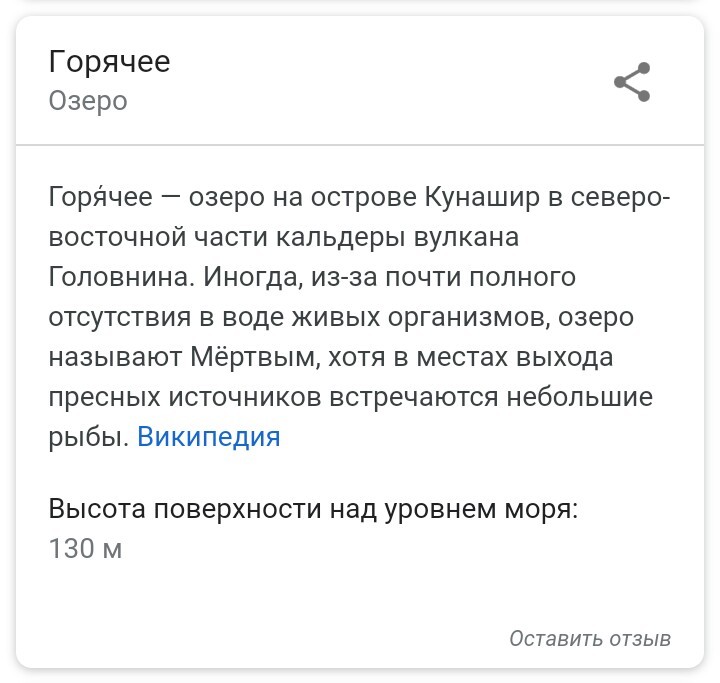Click the word рыбы before Википедия
The image size is (720, 683).
coord(89,437)
